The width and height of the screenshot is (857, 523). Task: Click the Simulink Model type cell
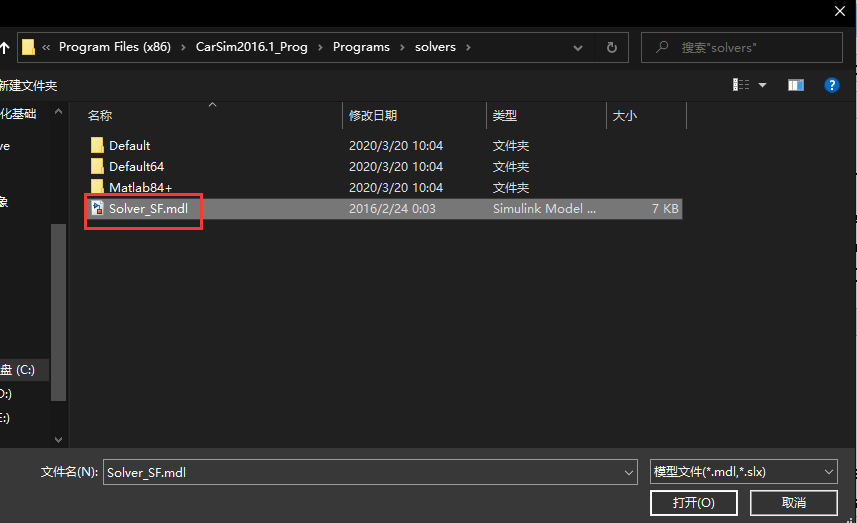[544, 208]
